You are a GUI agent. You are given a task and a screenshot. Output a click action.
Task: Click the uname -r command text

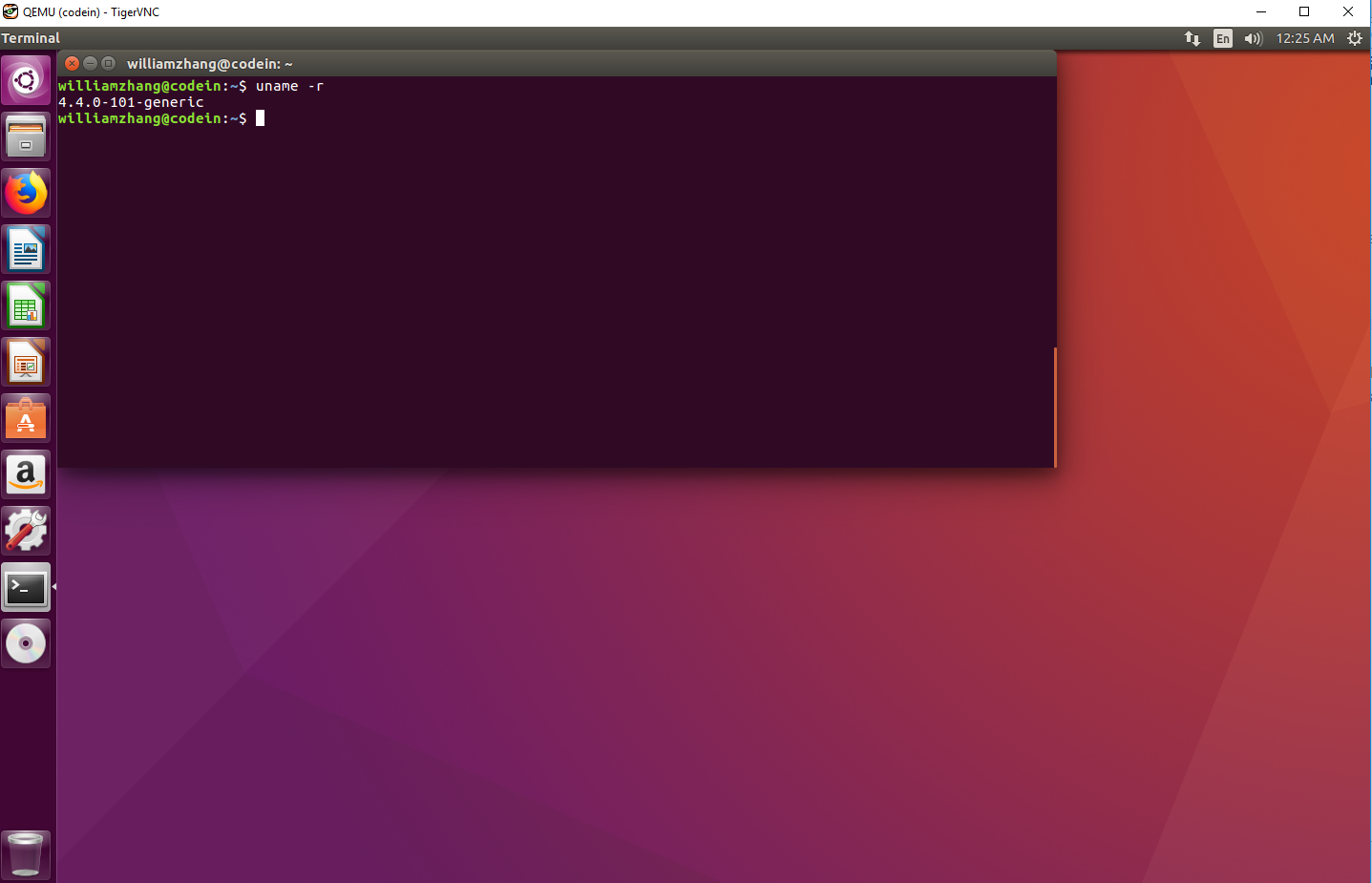pos(289,86)
